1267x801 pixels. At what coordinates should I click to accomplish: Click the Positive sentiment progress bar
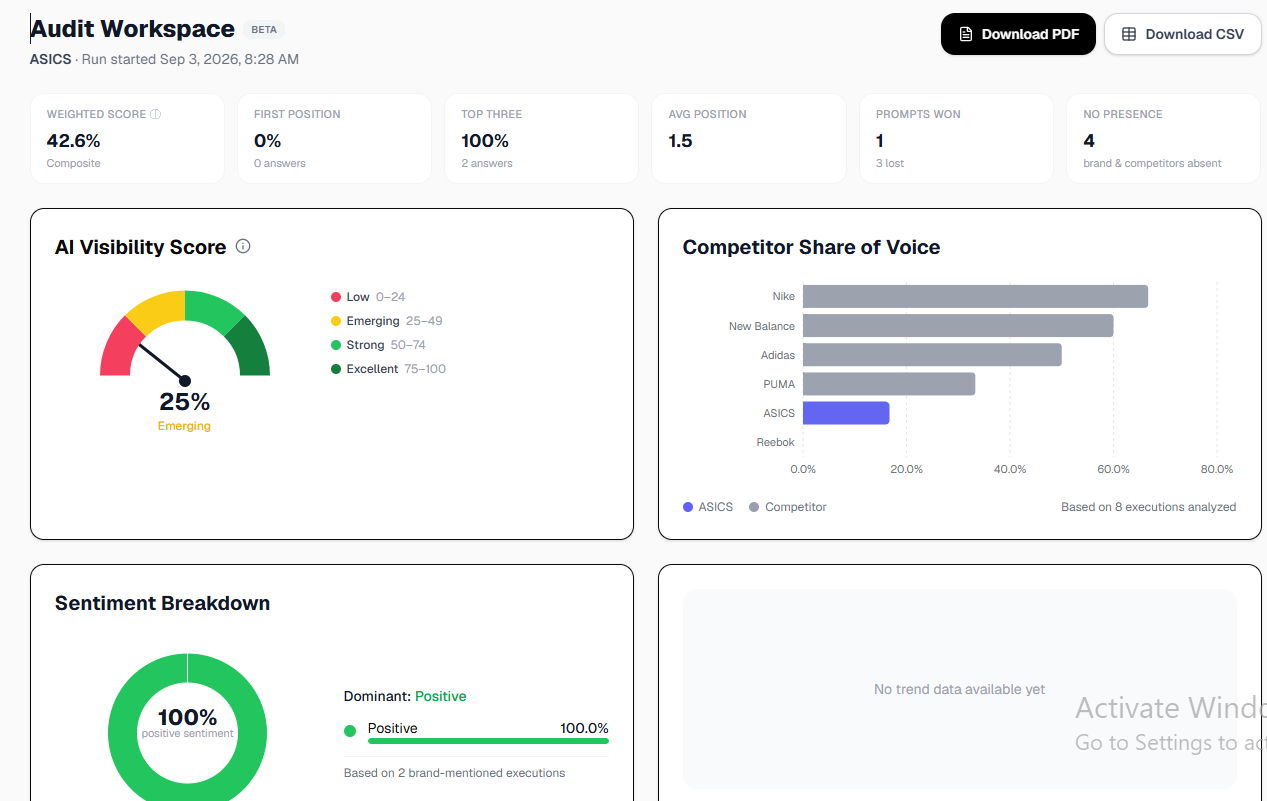[x=488, y=741]
